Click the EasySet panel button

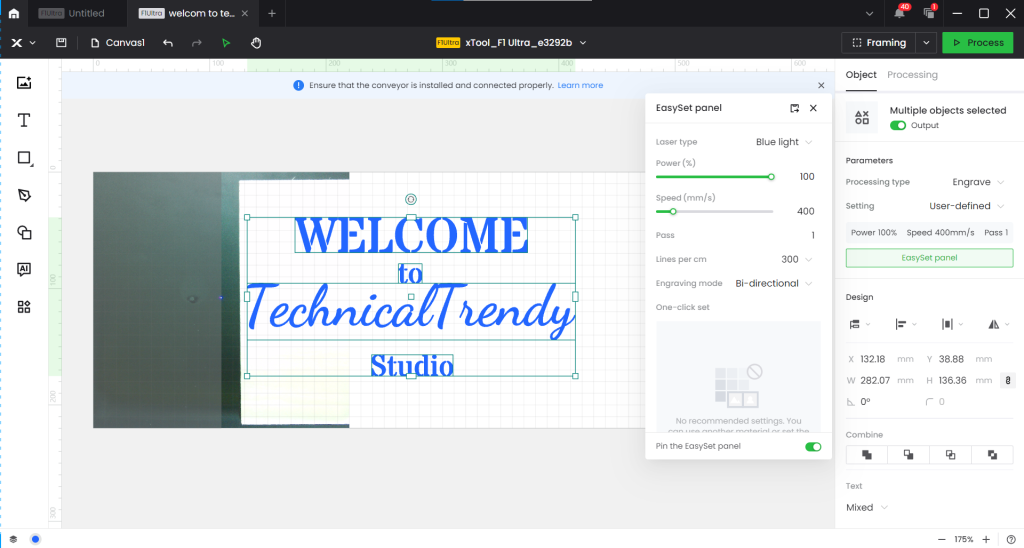[929, 257]
